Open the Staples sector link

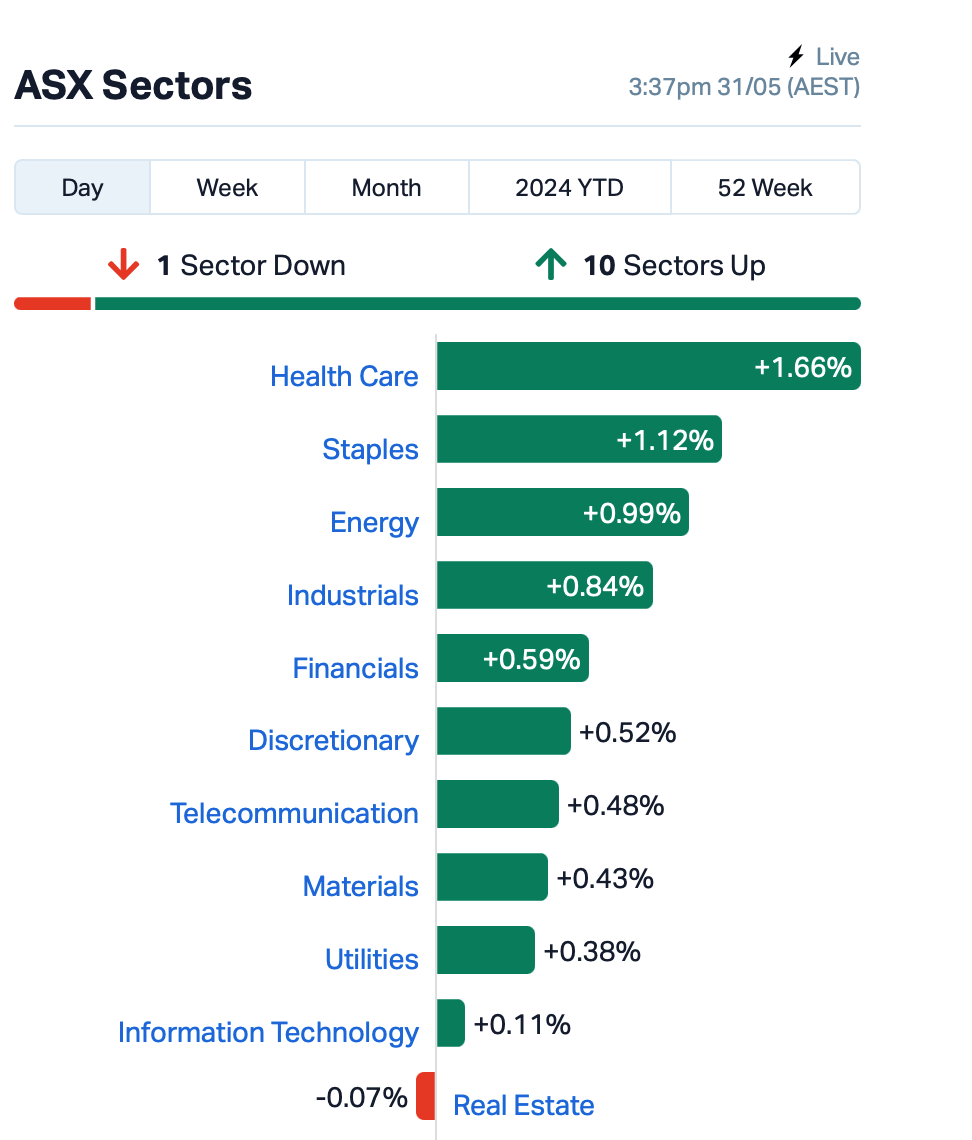click(x=370, y=449)
